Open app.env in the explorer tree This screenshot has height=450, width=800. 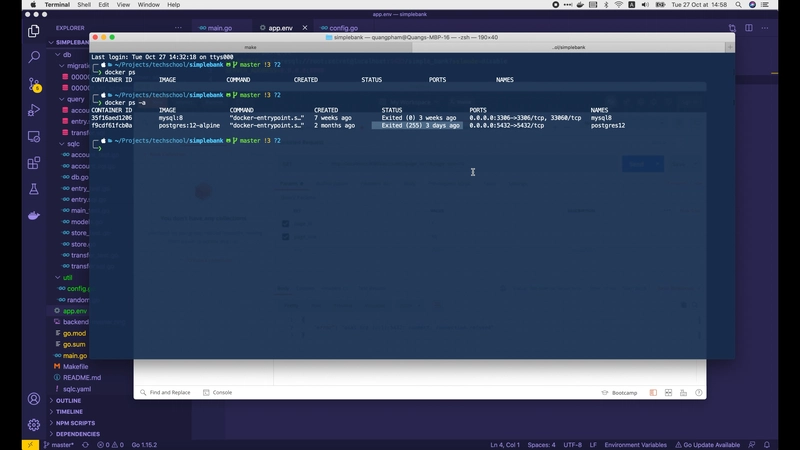(x=74, y=311)
